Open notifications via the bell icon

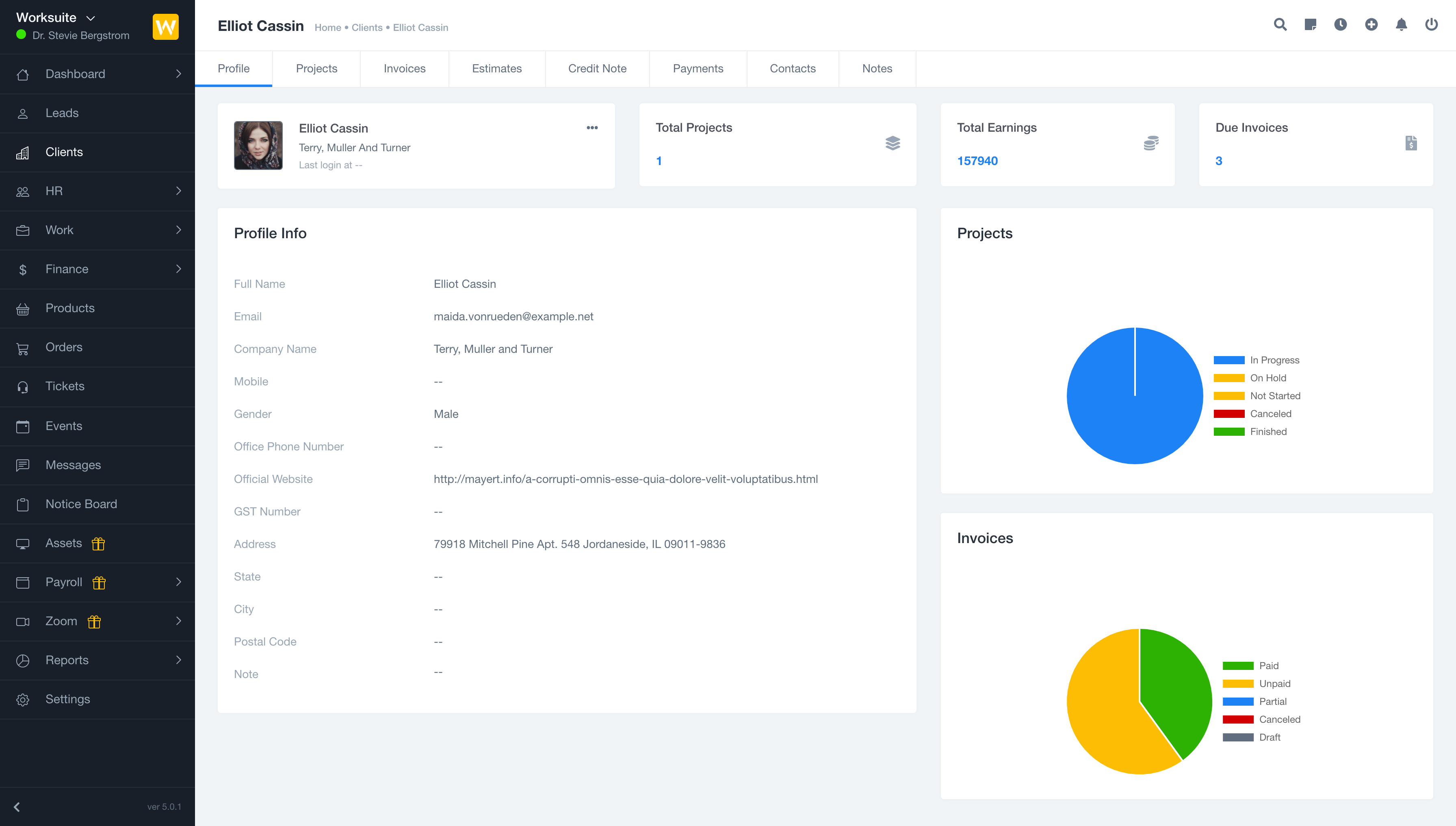[x=1401, y=25]
